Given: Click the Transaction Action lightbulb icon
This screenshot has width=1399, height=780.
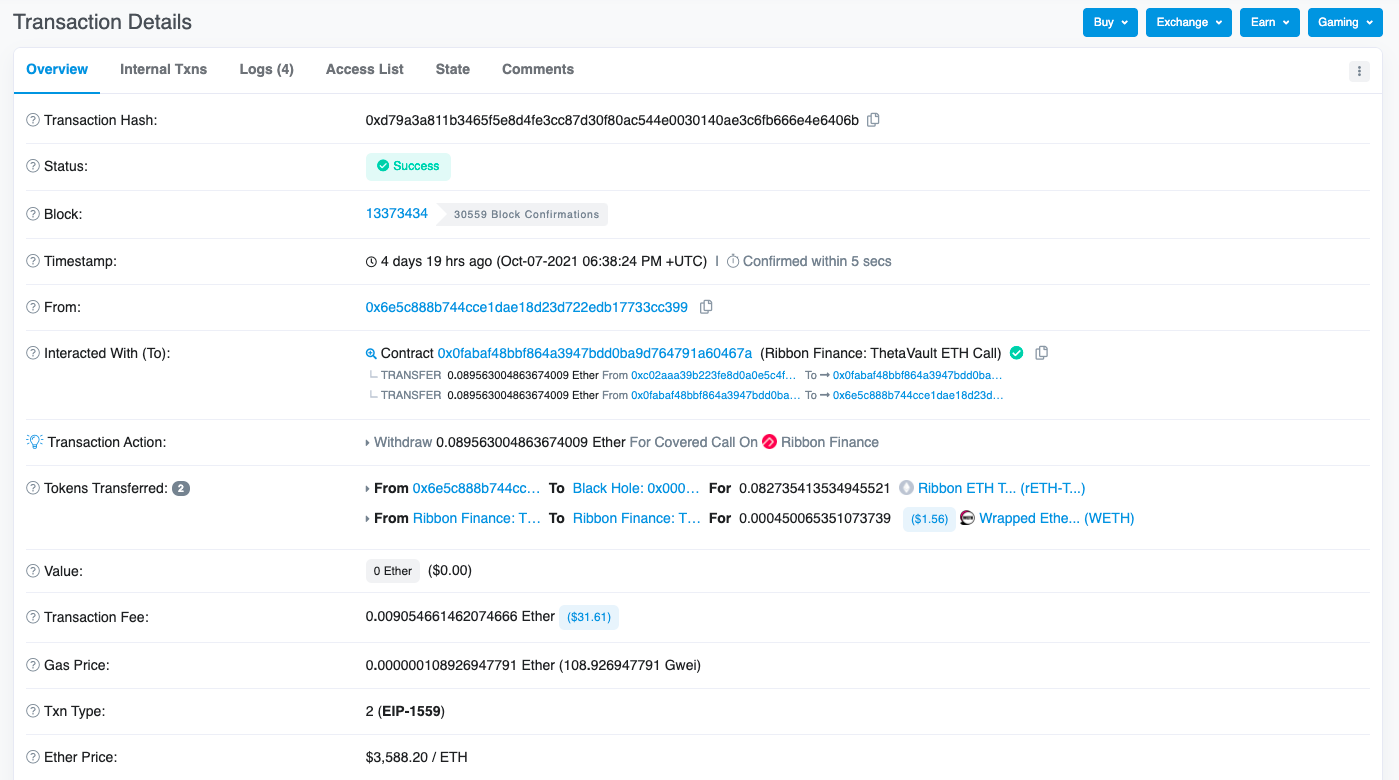Looking at the screenshot, I should coord(34,442).
